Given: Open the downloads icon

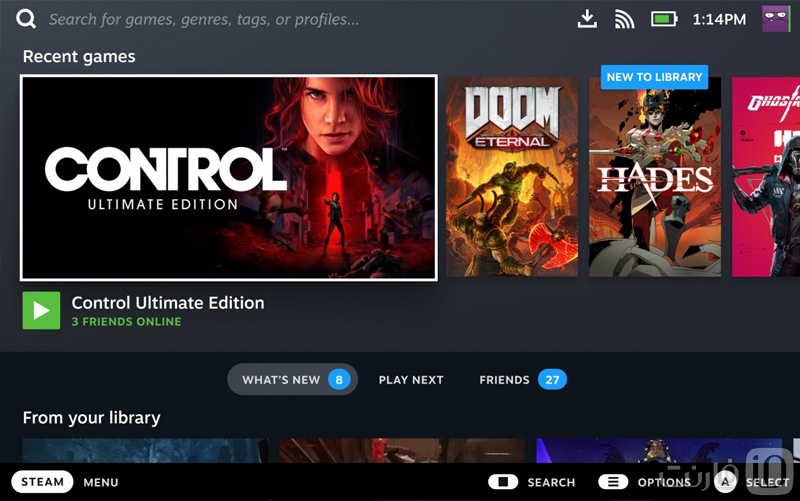Looking at the screenshot, I should coord(587,19).
